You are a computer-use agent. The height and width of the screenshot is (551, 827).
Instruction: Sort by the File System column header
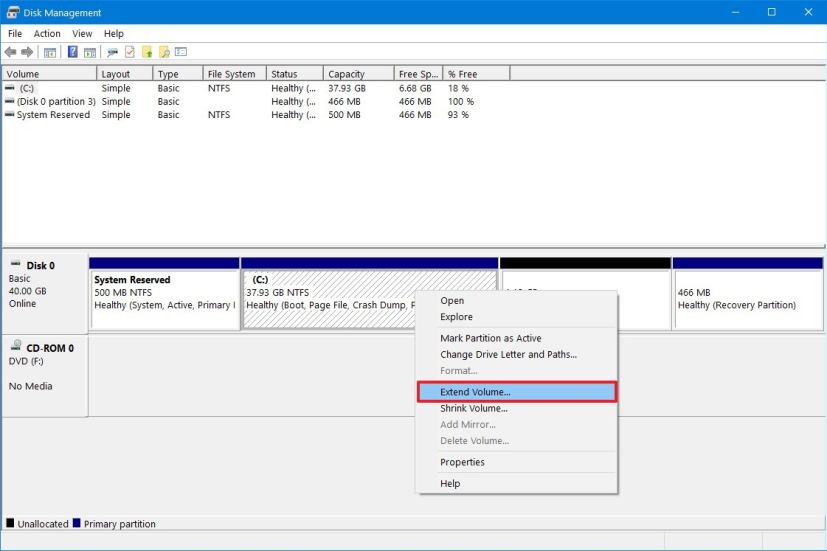[235, 74]
